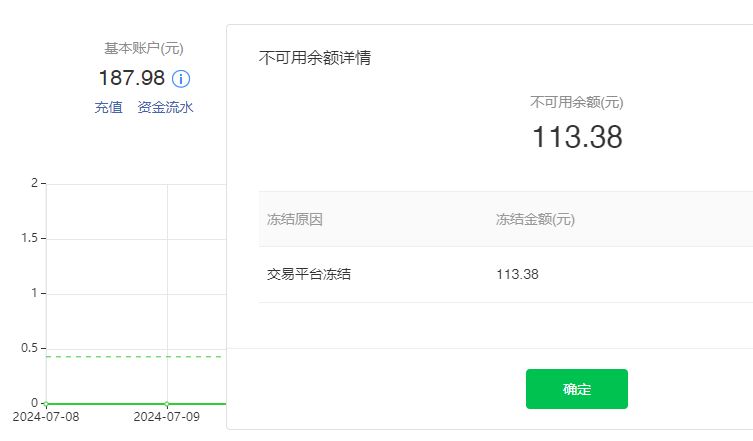Open the 资金流水 fund flow link

click(x=165, y=107)
